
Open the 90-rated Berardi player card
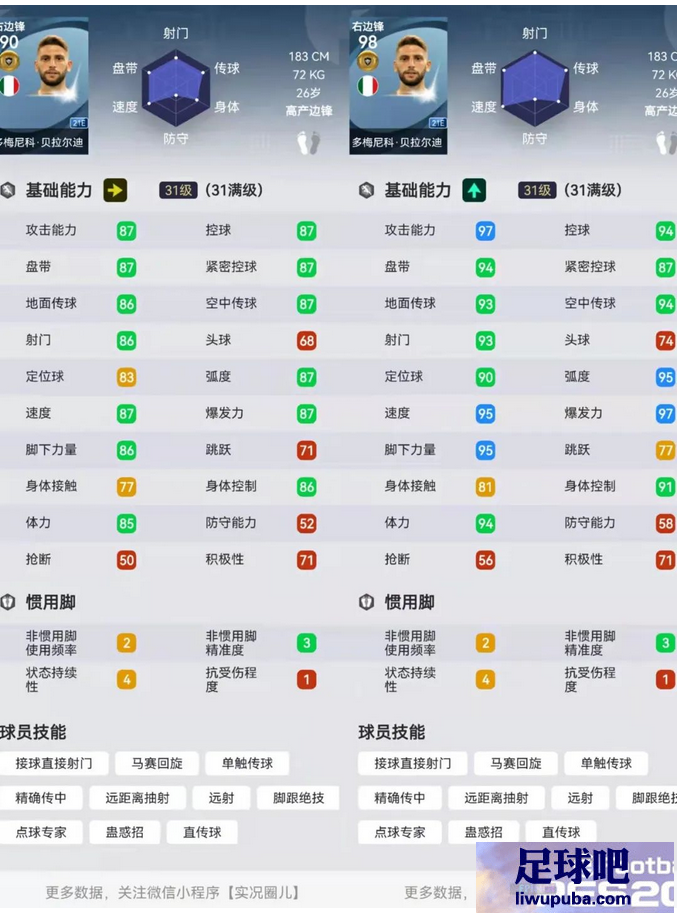pos(44,85)
